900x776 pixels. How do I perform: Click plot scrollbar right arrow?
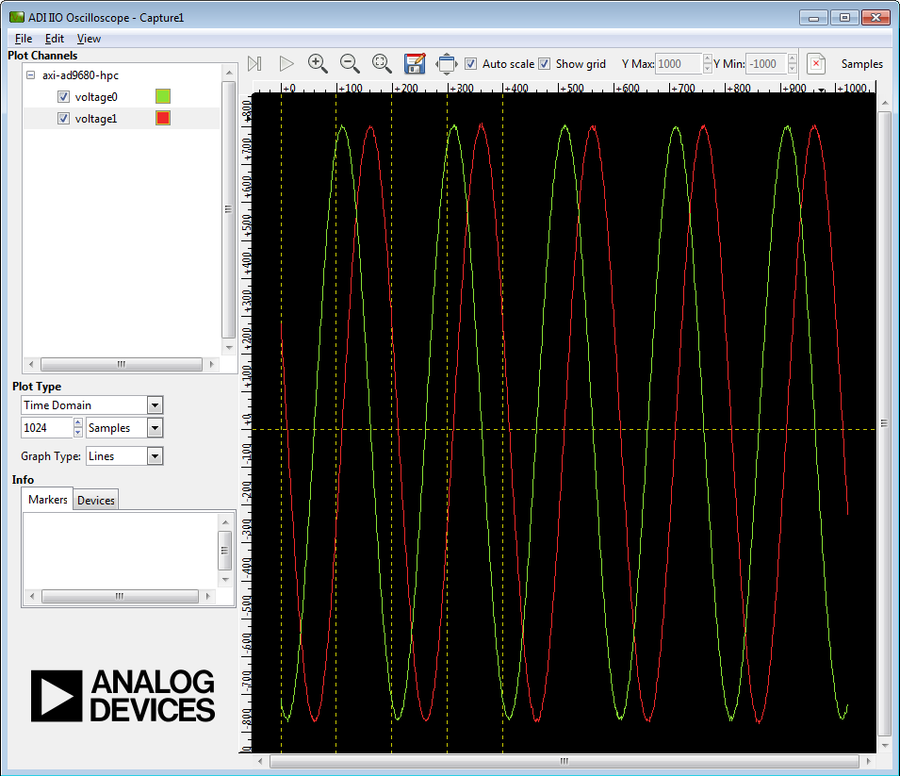pyautogui.click(x=868, y=761)
